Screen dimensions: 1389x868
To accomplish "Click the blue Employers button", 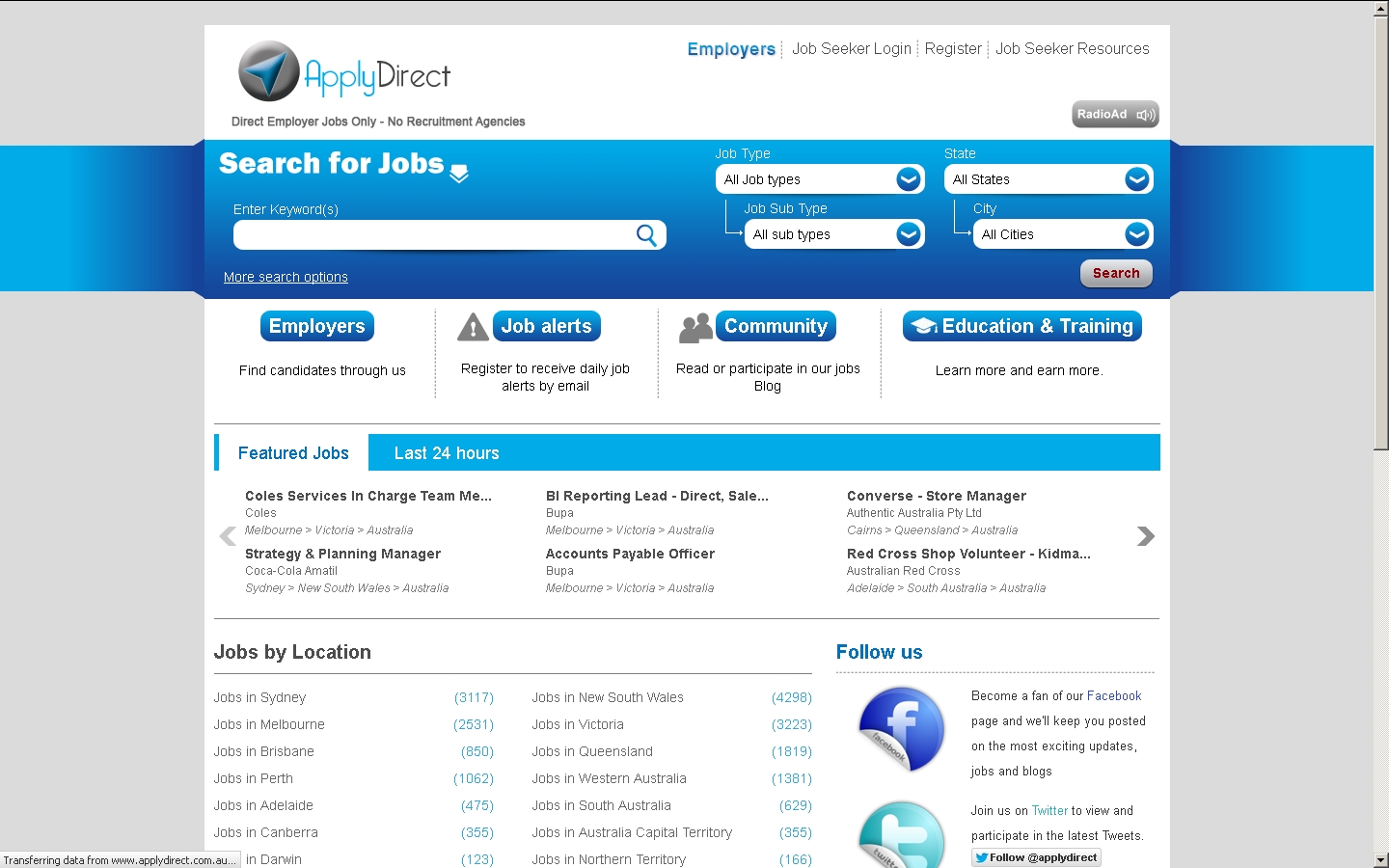I will pos(317,326).
